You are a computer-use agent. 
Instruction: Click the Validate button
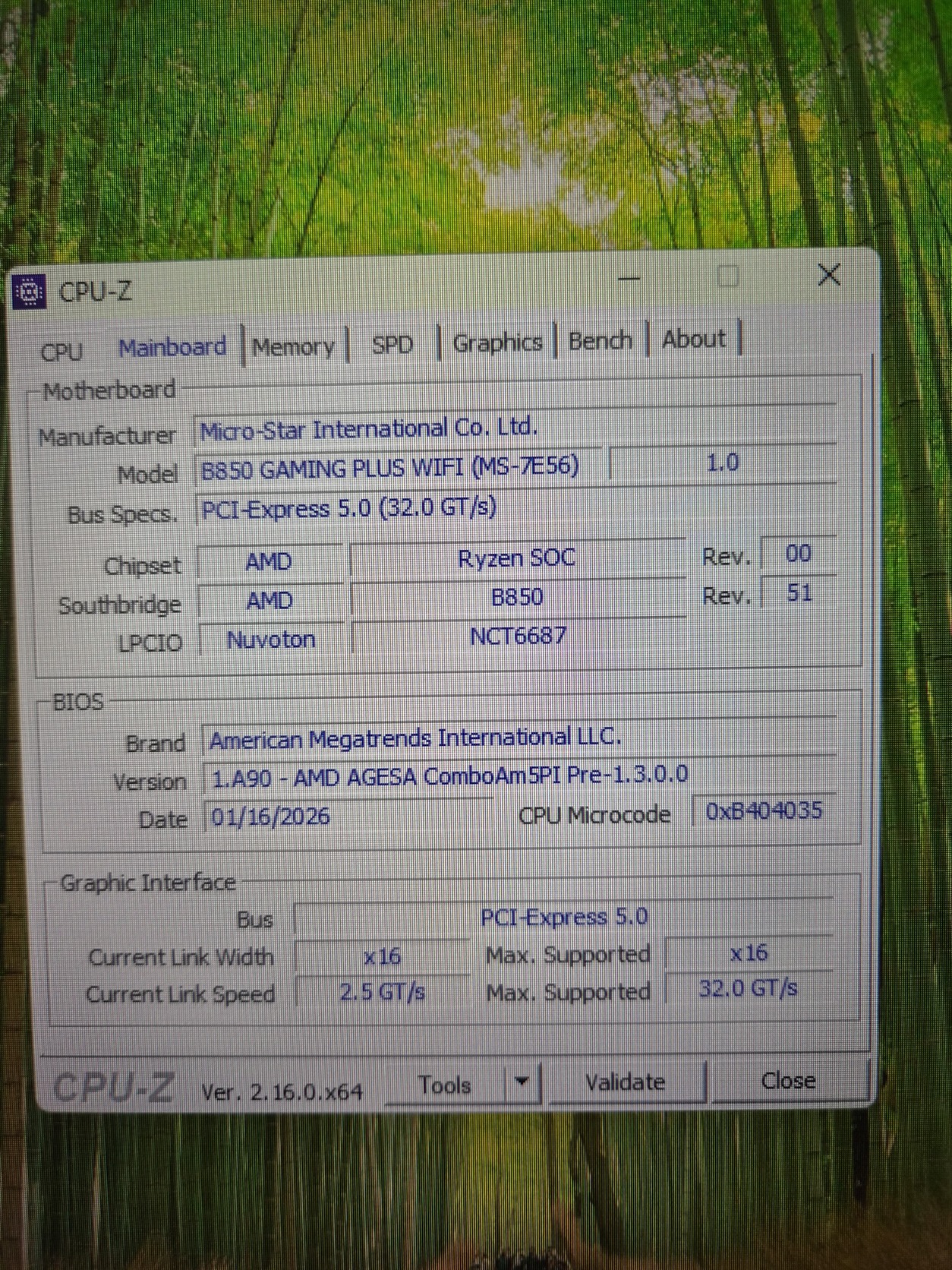(x=625, y=1082)
